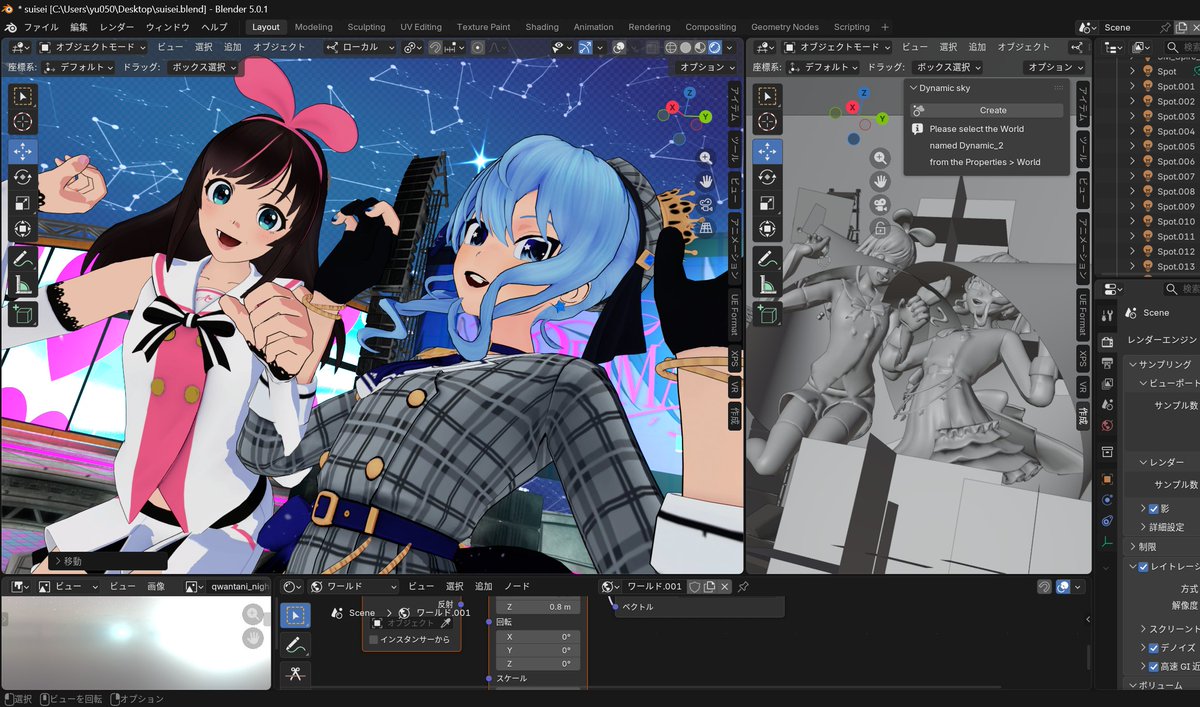Viewport: 1200px width, 707px height.
Task: Click the pan hand icon in left viewport
Action: pyautogui.click(x=706, y=181)
